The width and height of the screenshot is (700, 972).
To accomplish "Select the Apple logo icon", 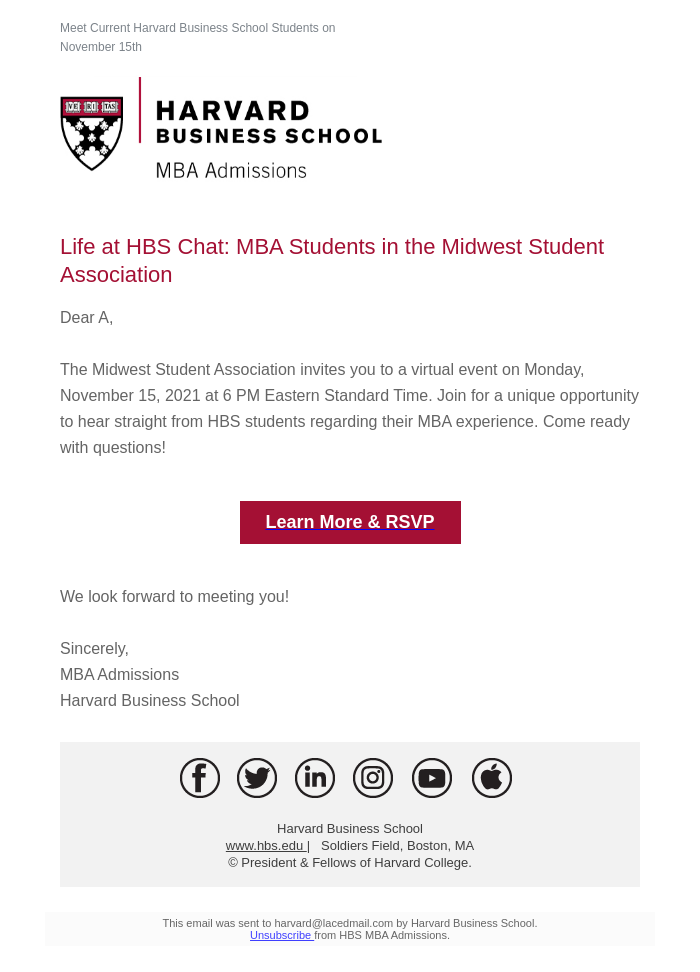I will (x=492, y=778).
